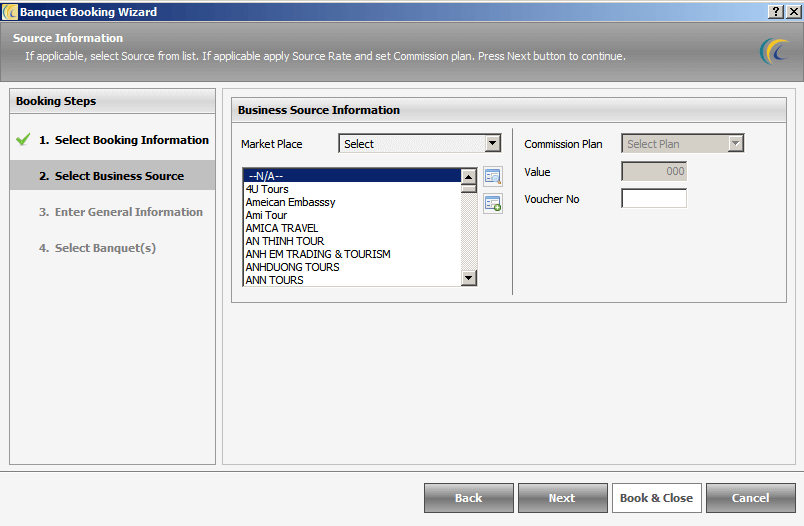
Task: Click the add new business source icon
Action: pyautogui.click(x=492, y=204)
